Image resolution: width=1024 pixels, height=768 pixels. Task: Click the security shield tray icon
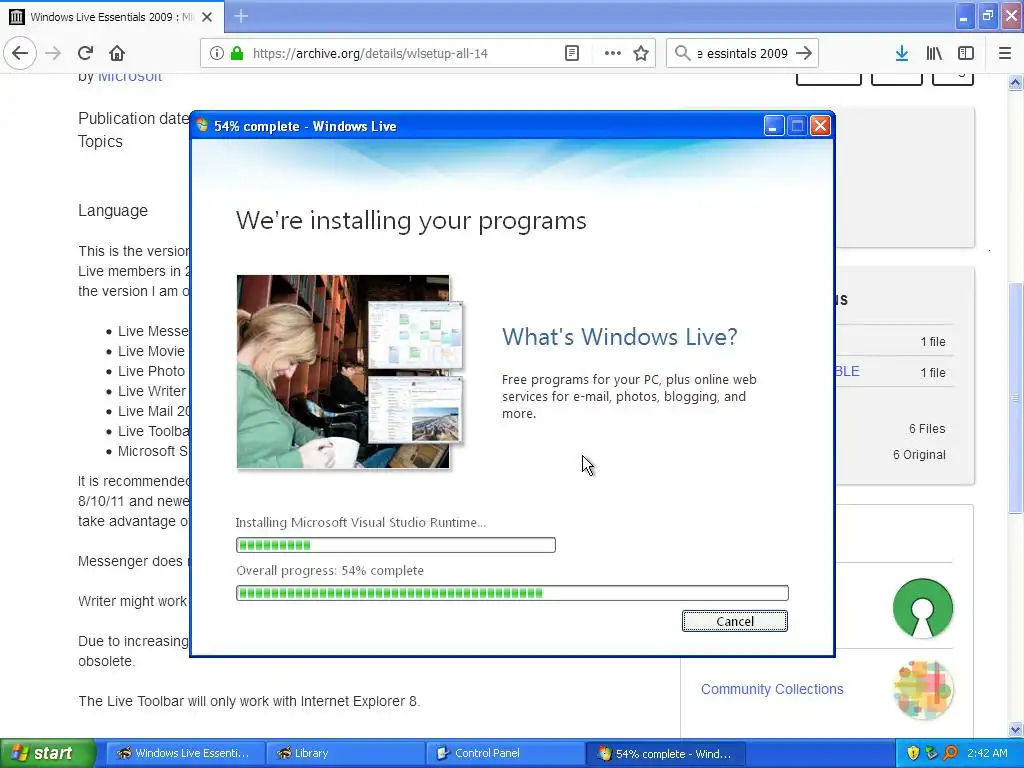[x=913, y=753]
